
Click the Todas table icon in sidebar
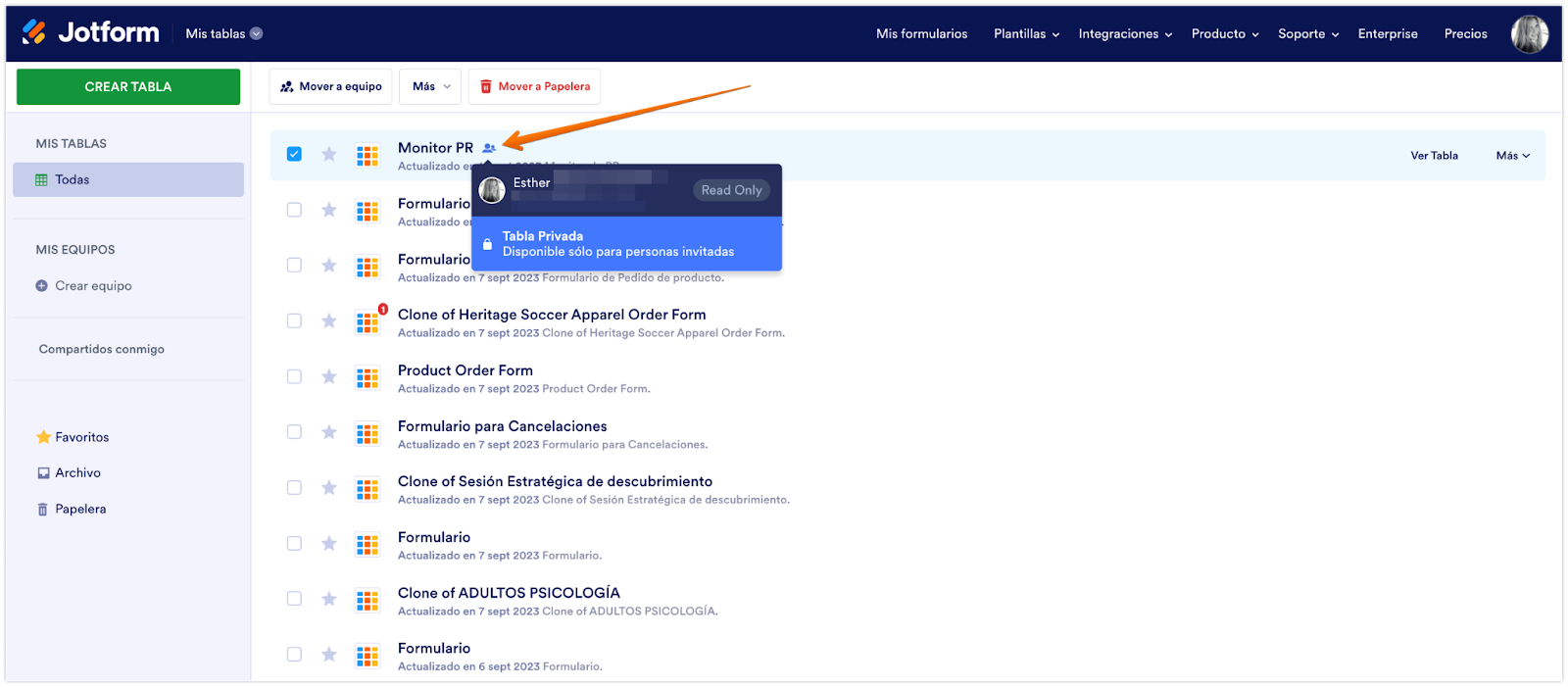[x=41, y=180]
